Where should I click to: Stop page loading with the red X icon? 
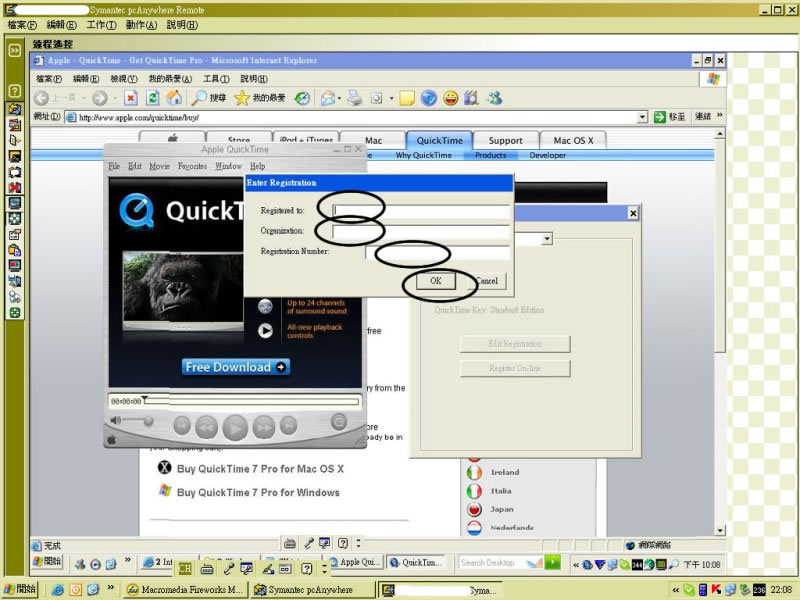(131, 98)
